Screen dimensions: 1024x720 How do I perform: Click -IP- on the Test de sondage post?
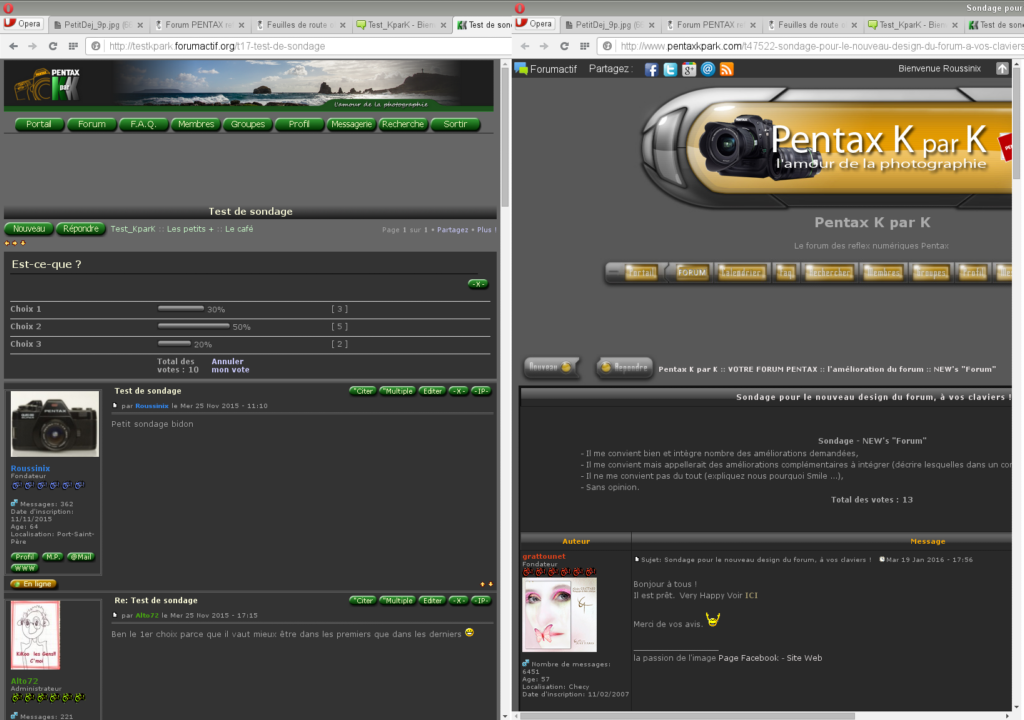click(x=481, y=391)
